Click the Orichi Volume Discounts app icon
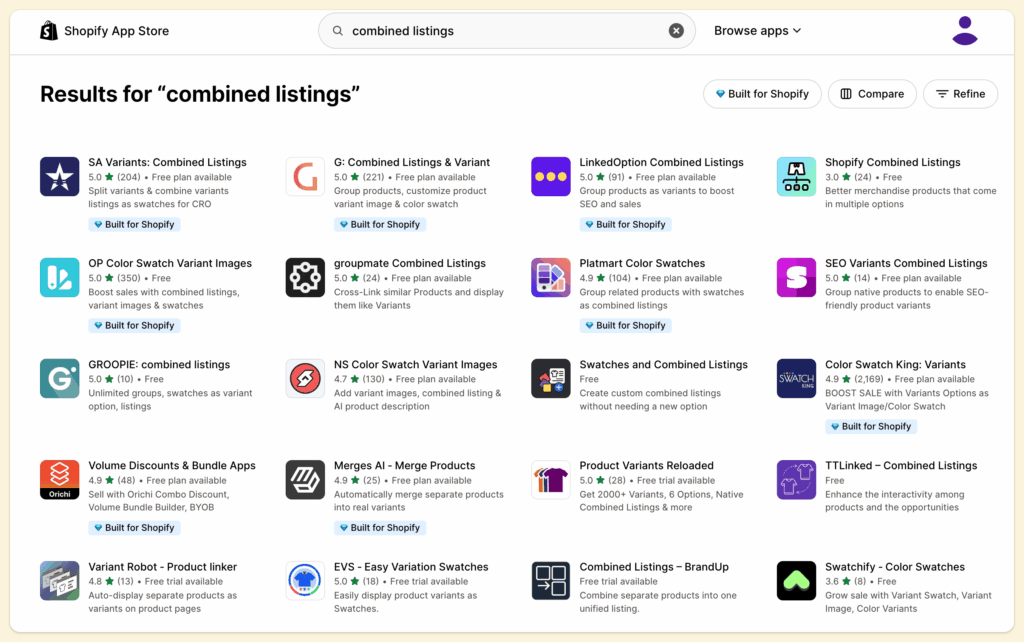The height and width of the screenshot is (642, 1024). (x=60, y=480)
